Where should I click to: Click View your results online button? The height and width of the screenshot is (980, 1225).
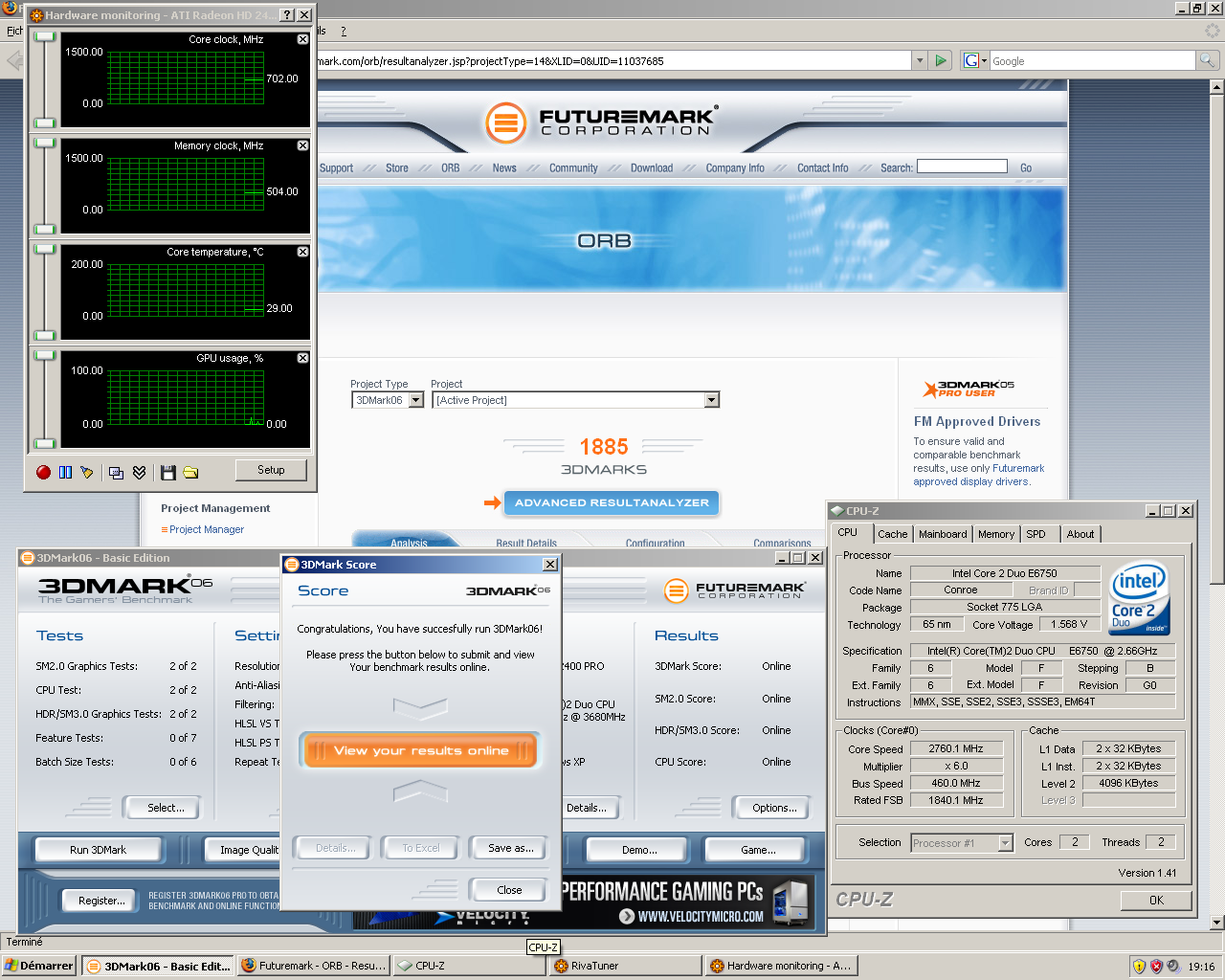(x=421, y=750)
